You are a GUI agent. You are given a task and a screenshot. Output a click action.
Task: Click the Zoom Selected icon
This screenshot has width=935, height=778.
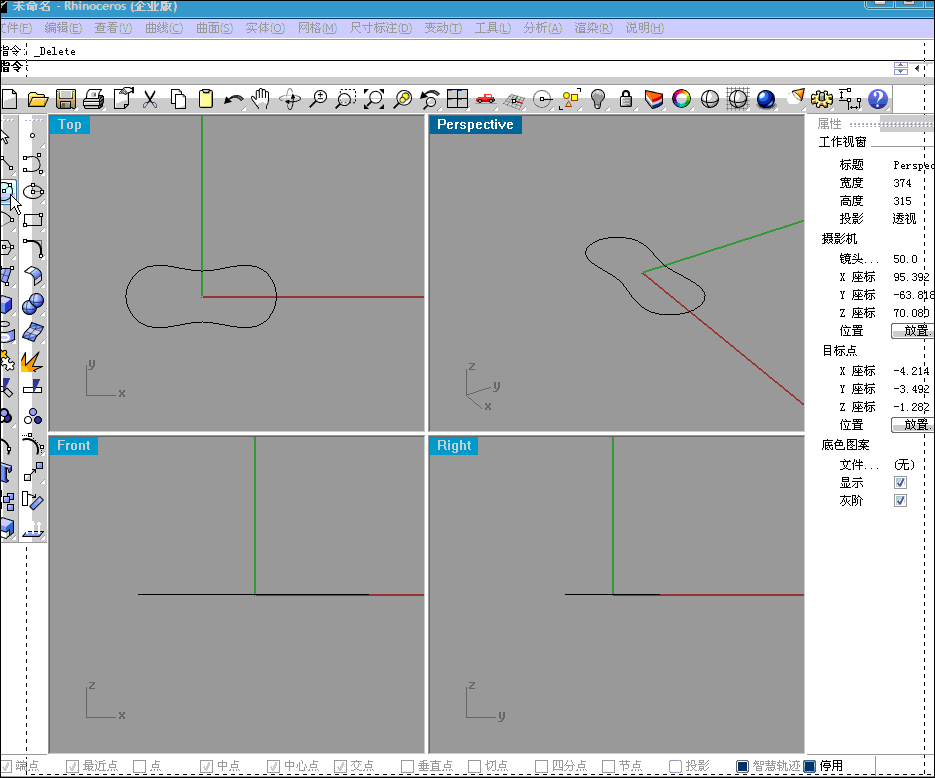(403, 99)
